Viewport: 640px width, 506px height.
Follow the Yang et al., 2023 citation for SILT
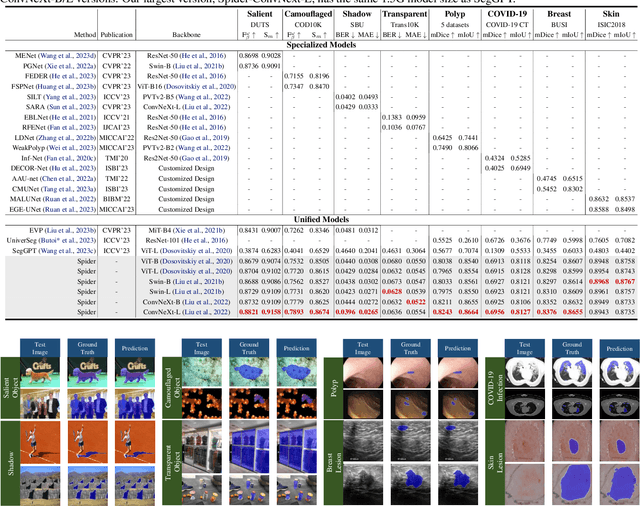point(69,97)
